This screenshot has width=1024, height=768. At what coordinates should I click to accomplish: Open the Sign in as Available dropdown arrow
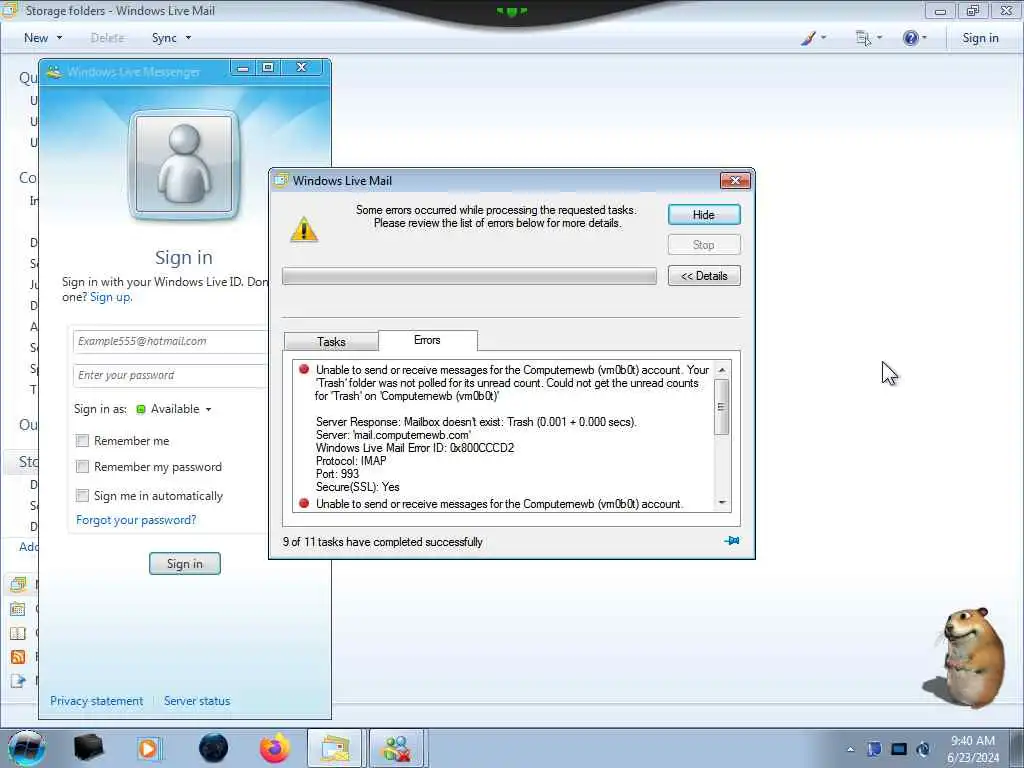[208, 409]
